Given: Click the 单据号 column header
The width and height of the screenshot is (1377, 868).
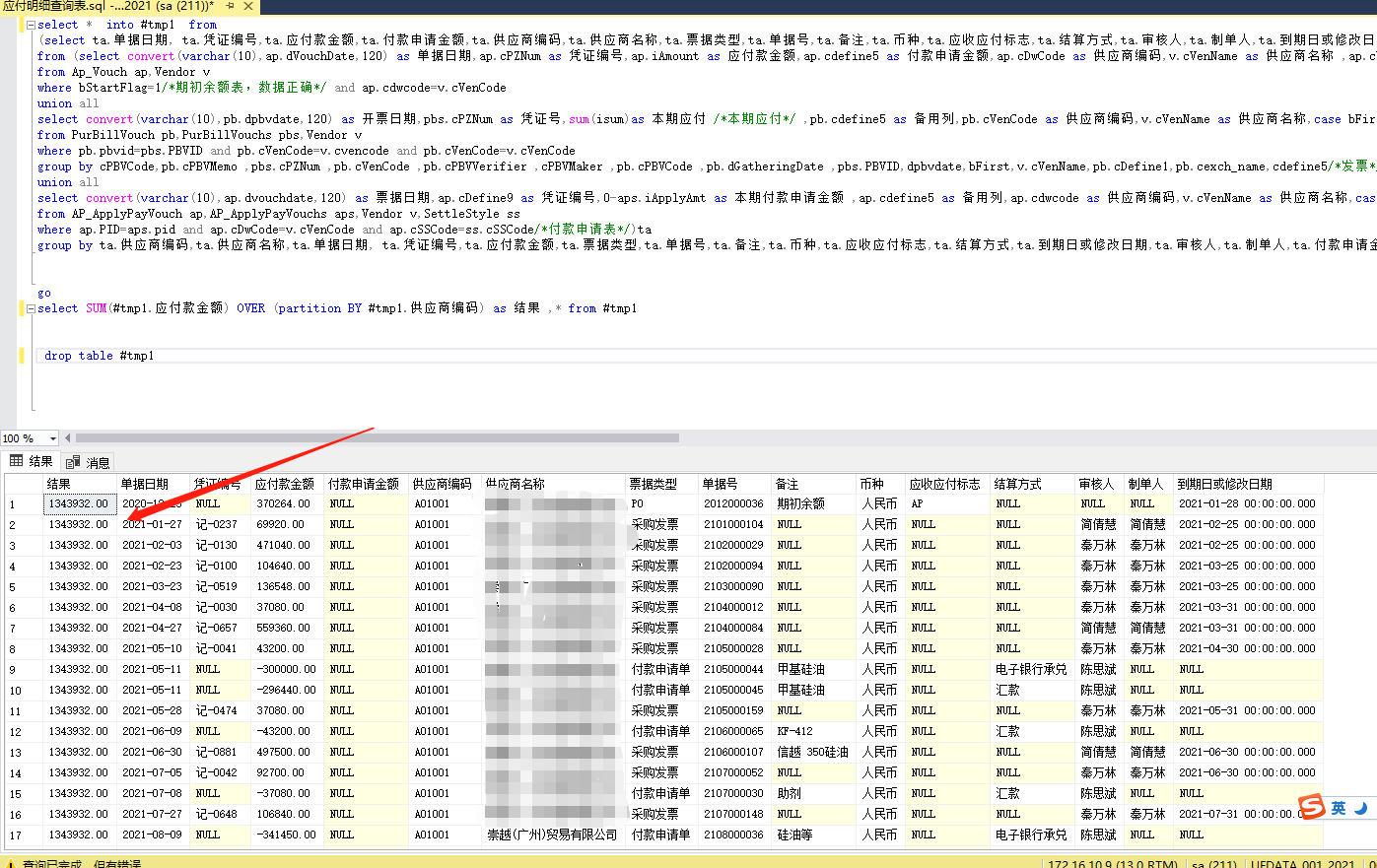Looking at the screenshot, I should [736, 484].
